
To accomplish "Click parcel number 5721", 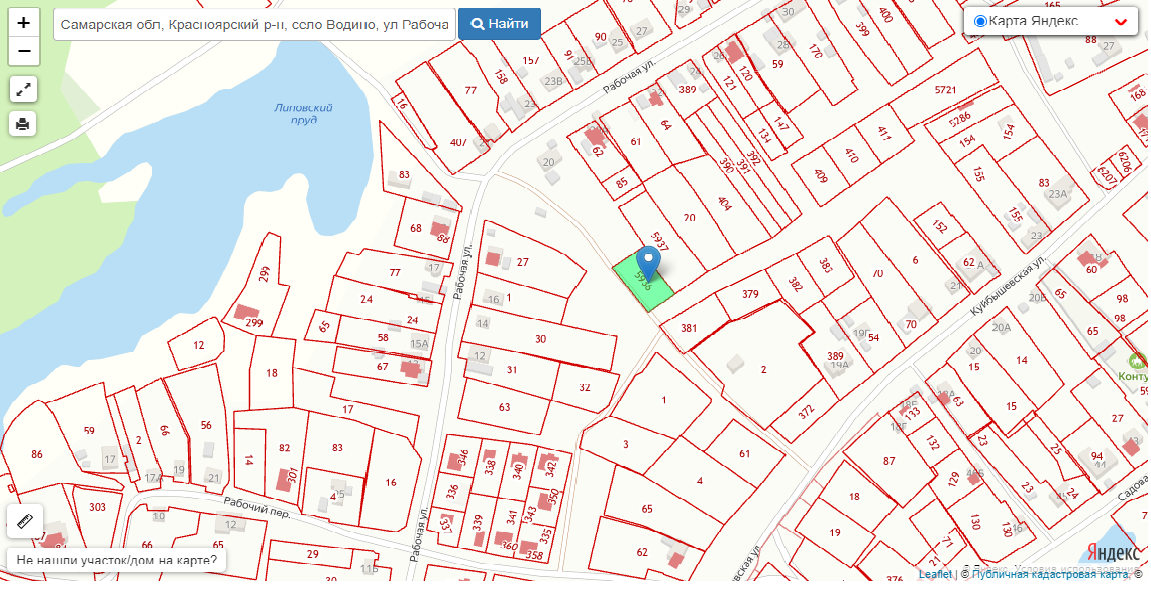I will point(945,90).
